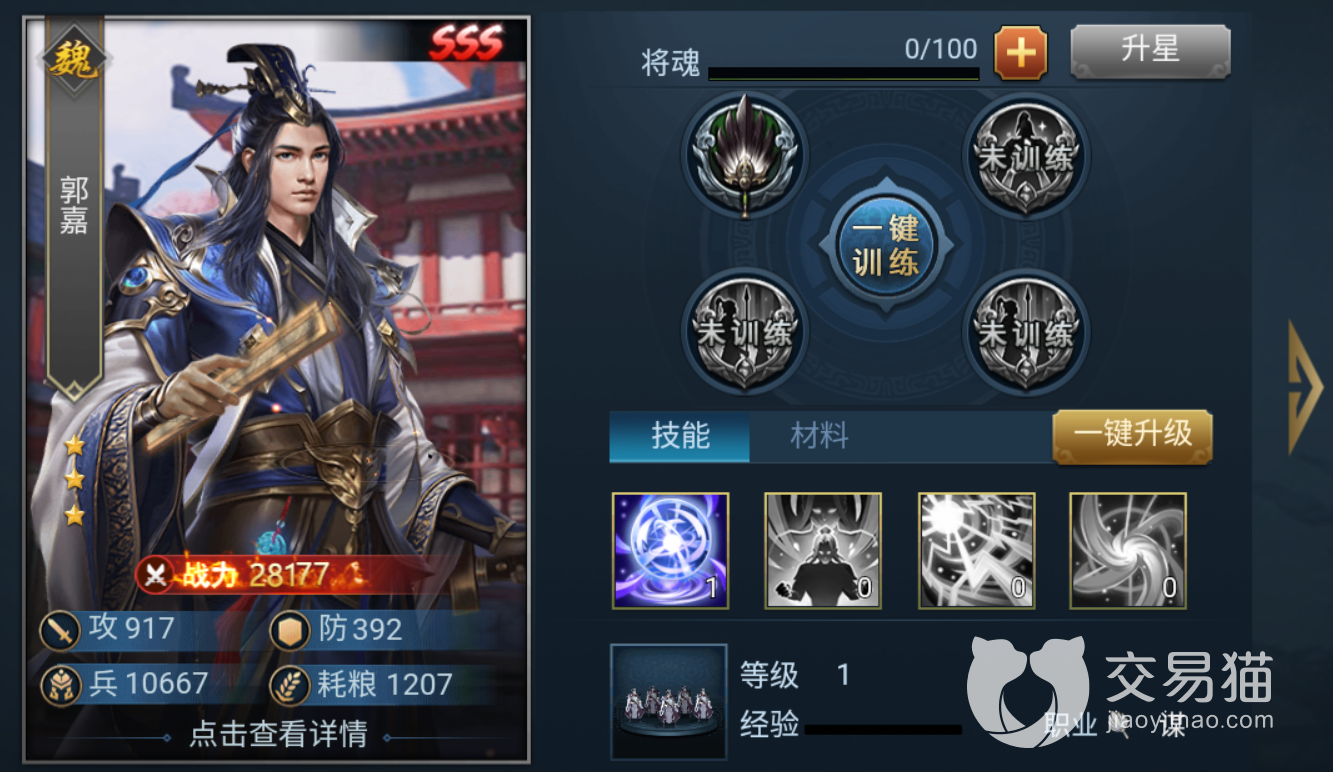Open 点击查看详情 hero details link
The image size is (1333, 772).
pos(279,735)
